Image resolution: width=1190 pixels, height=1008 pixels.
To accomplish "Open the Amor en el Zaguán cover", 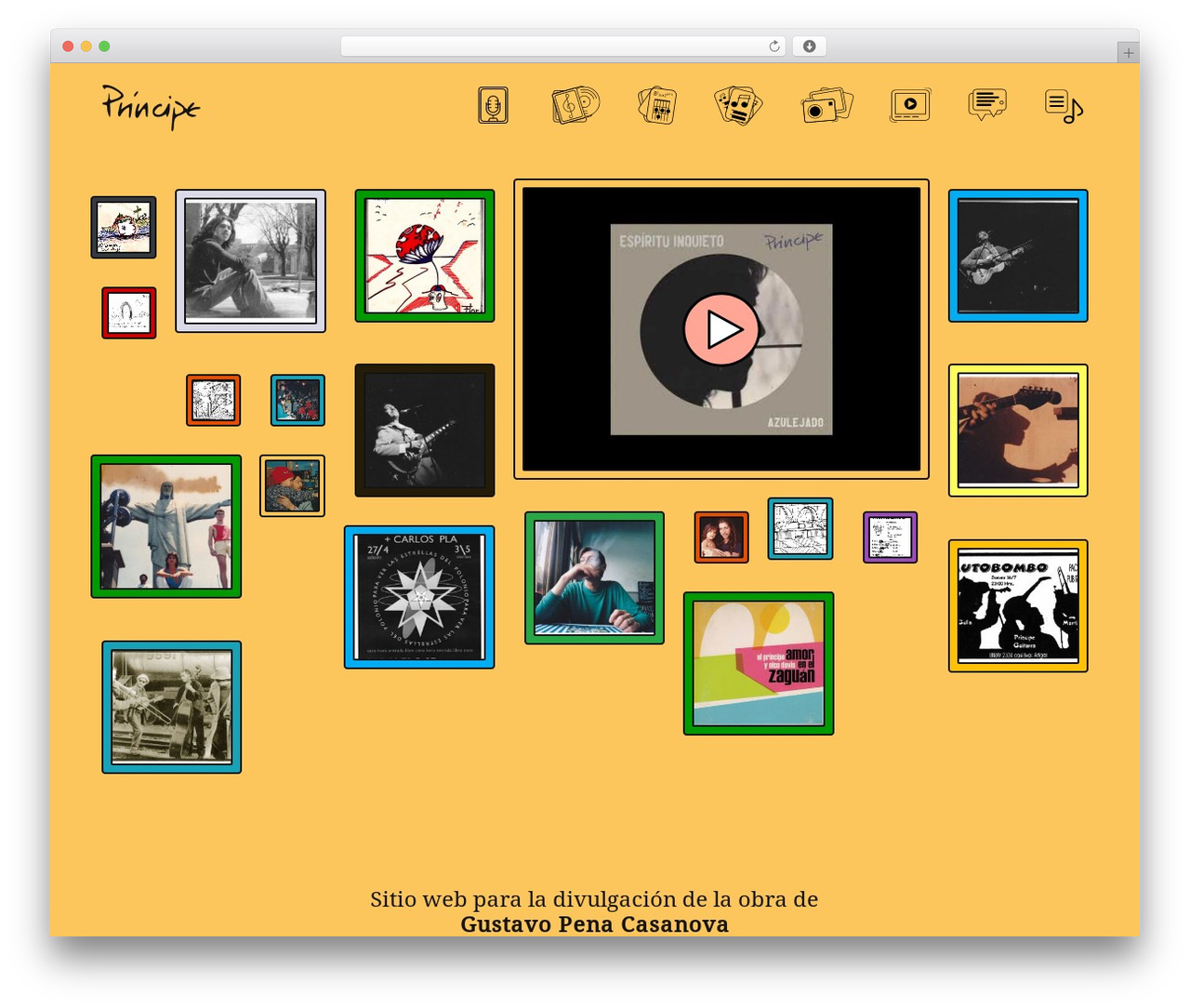I will (759, 663).
